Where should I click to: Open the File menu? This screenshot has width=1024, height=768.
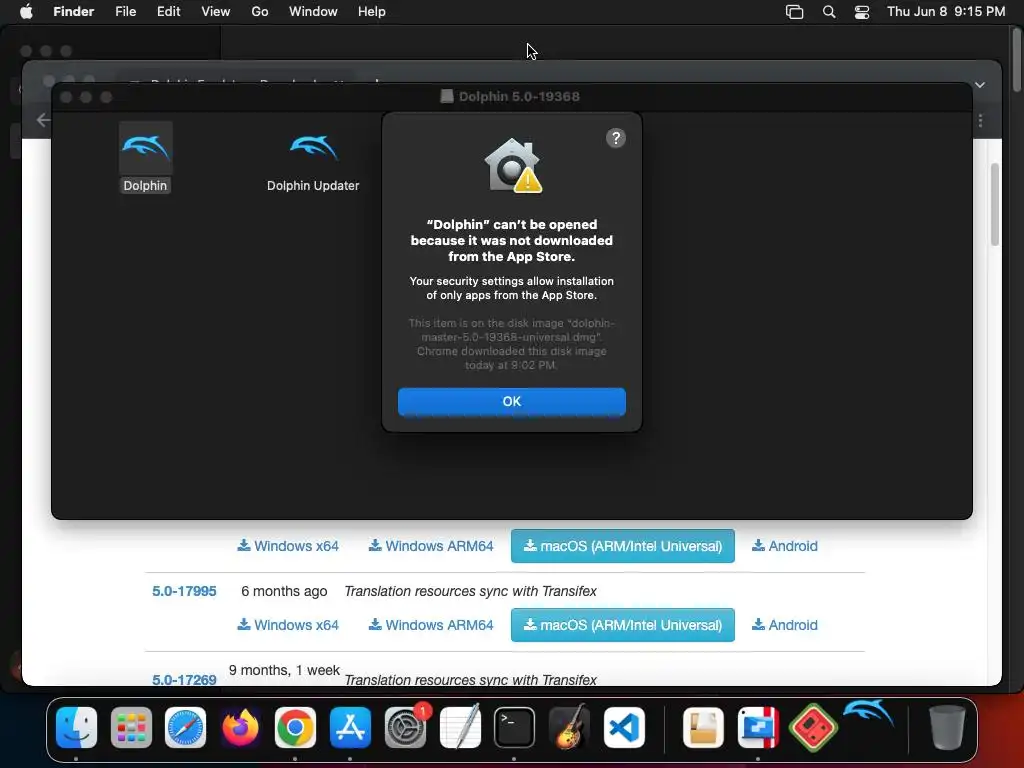[125, 12]
